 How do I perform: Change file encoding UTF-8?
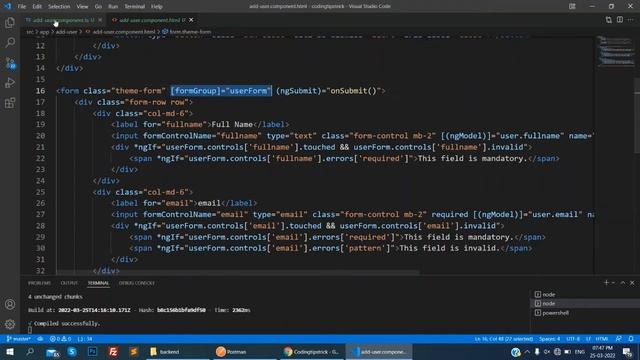573,339
